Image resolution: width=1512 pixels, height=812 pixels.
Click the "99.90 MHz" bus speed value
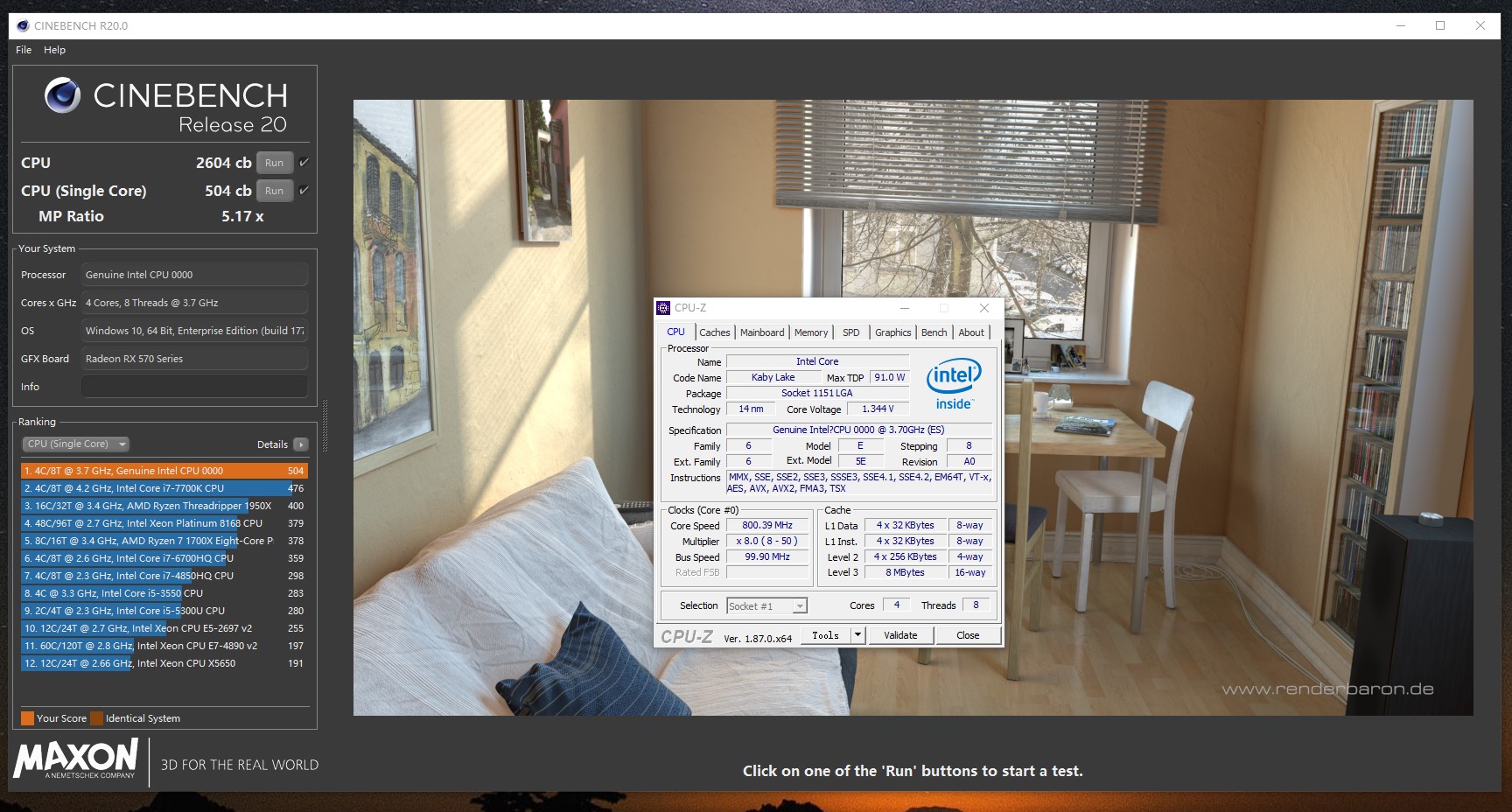point(767,556)
